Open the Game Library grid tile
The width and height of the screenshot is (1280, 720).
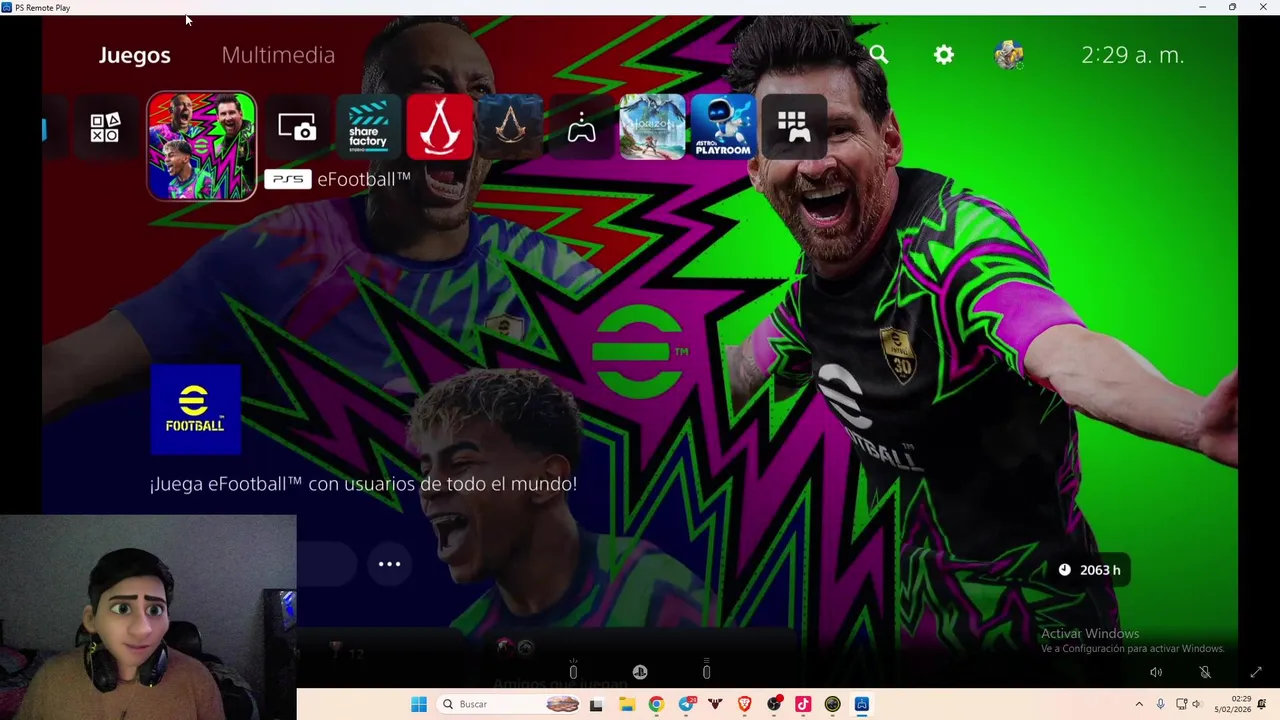794,127
